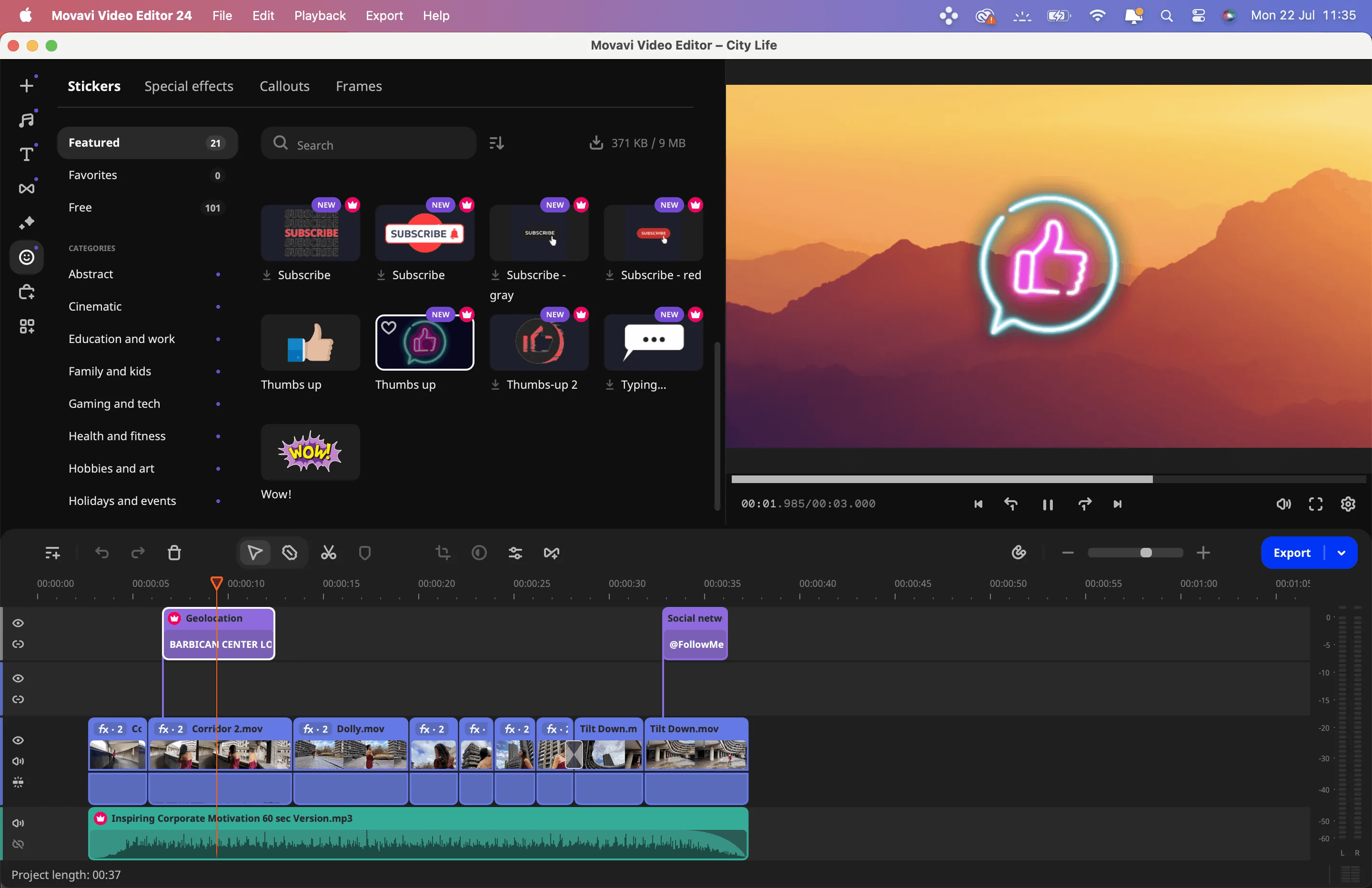Mute the main video track audio

pyautogui.click(x=19, y=761)
